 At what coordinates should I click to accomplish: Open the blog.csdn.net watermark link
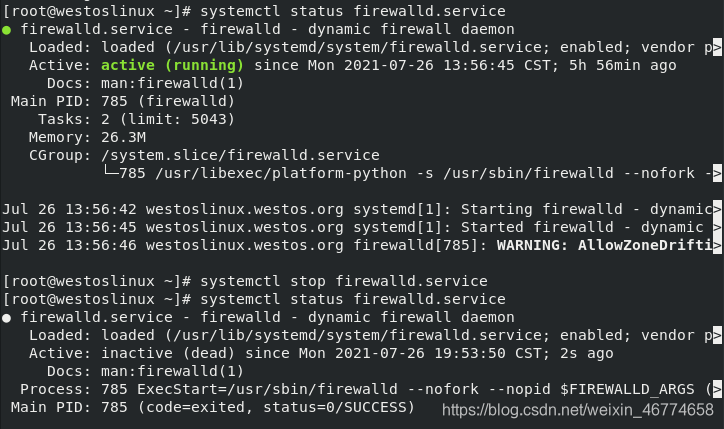click(x=578, y=410)
